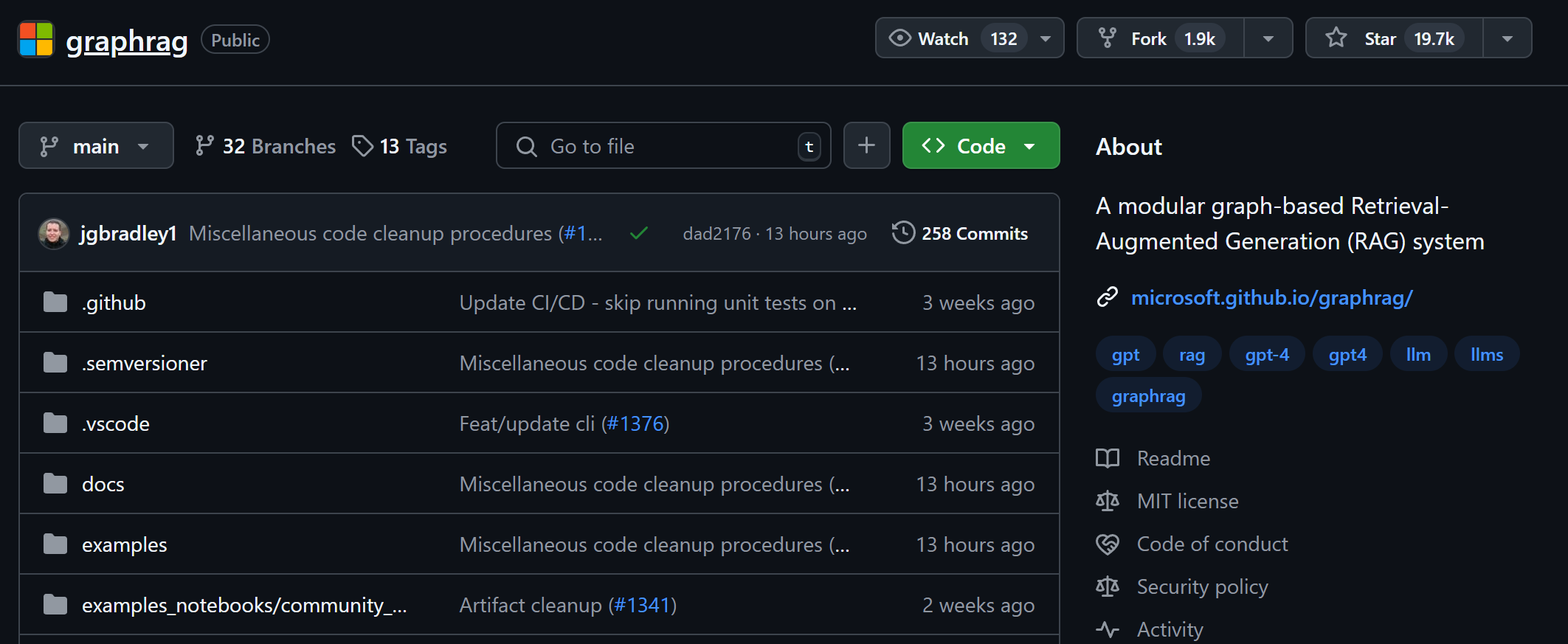Open the green Code dropdown button
1568x644 pixels.
(x=981, y=146)
